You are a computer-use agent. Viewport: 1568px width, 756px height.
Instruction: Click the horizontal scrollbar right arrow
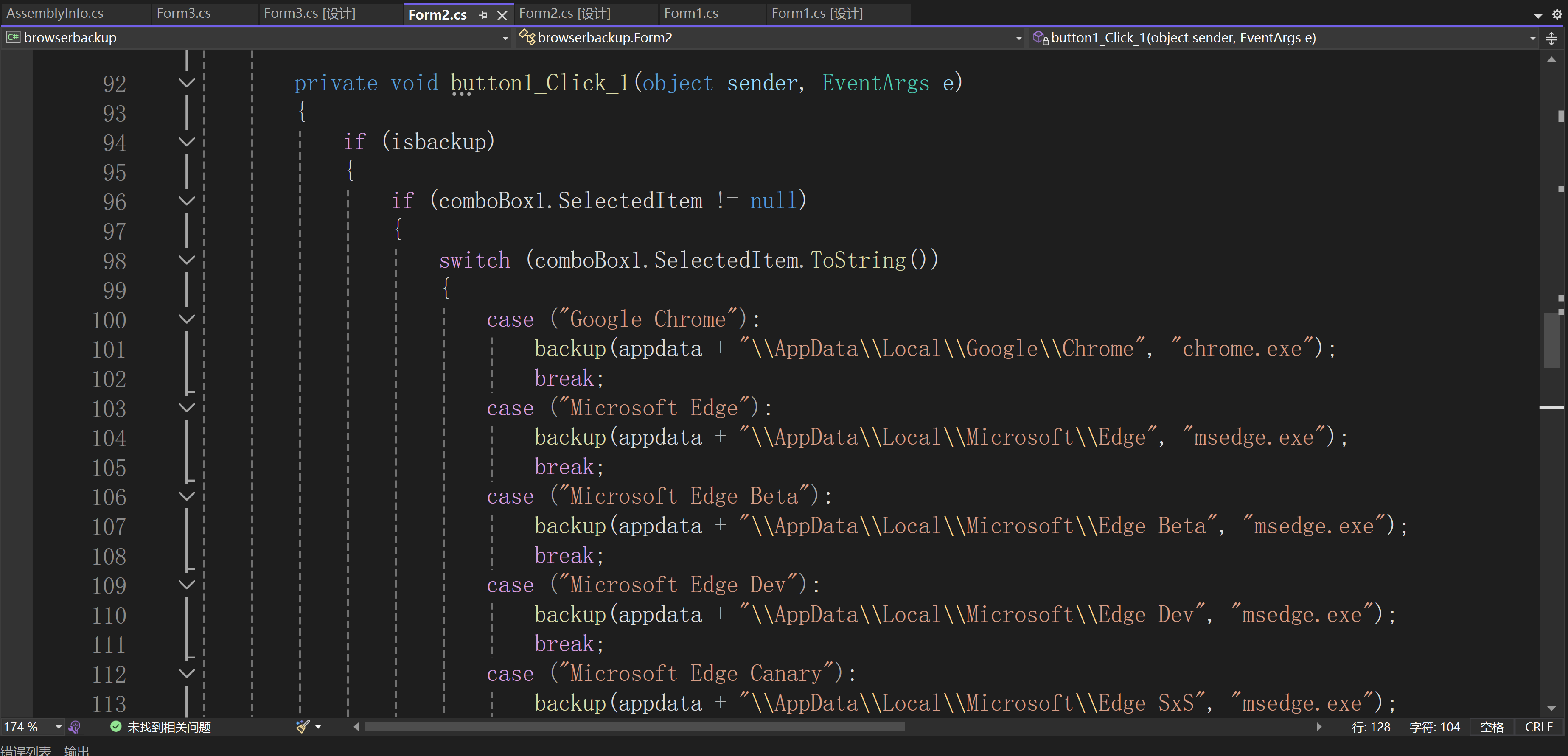coord(1318,727)
